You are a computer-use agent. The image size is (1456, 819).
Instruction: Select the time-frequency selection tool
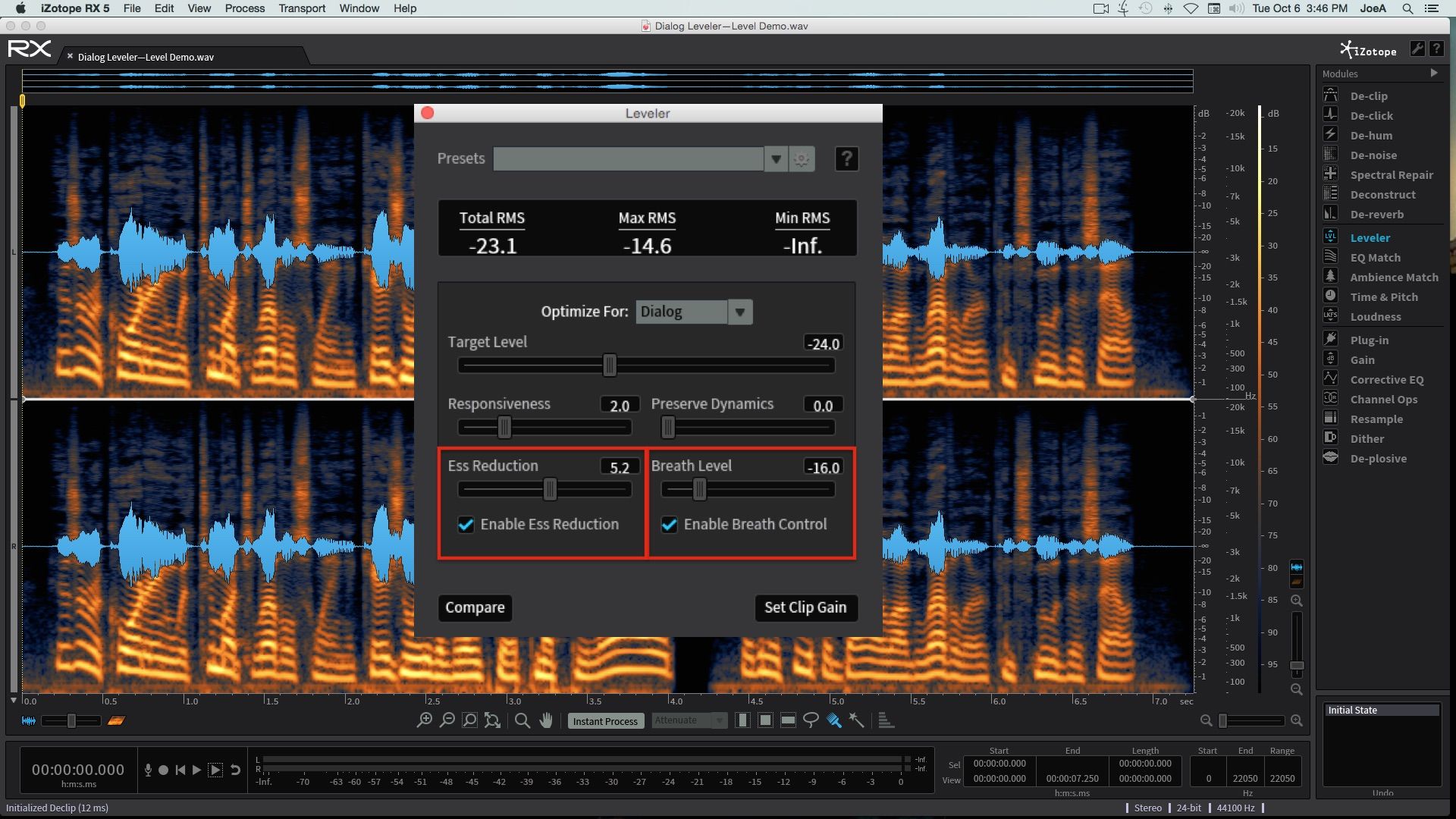765,720
